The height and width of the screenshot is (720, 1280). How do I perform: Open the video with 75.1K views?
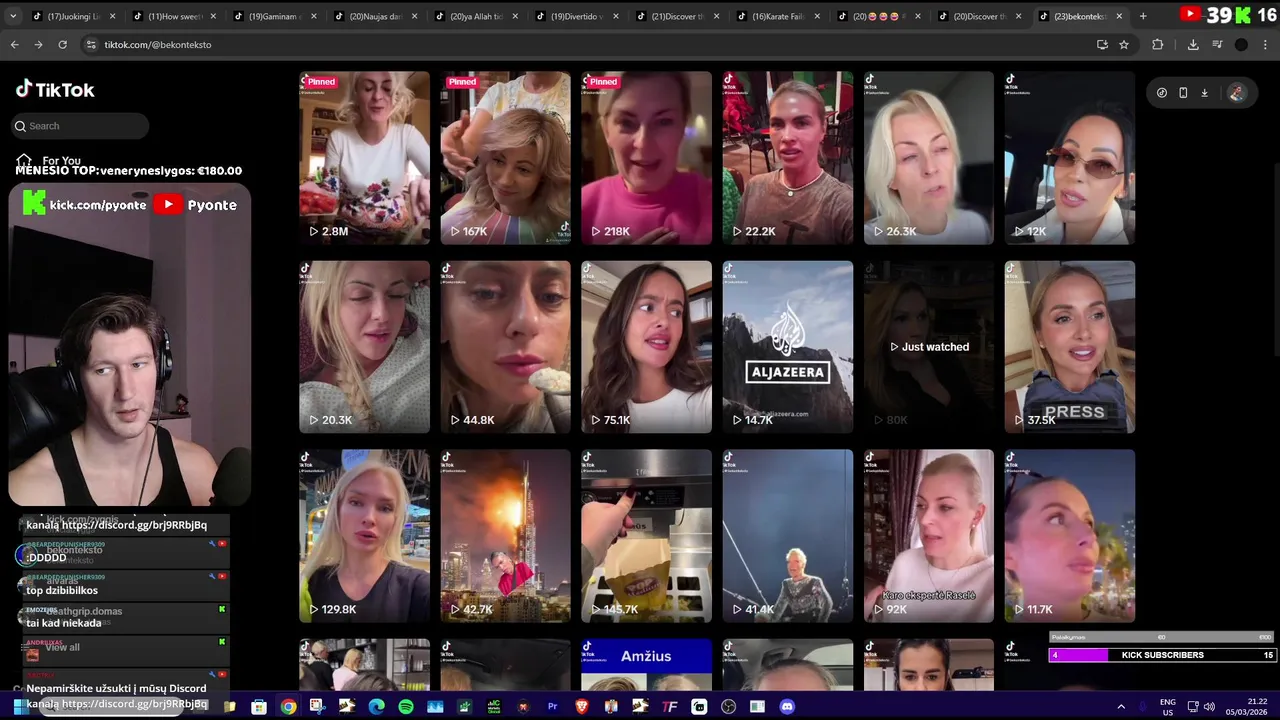(646, 347)
